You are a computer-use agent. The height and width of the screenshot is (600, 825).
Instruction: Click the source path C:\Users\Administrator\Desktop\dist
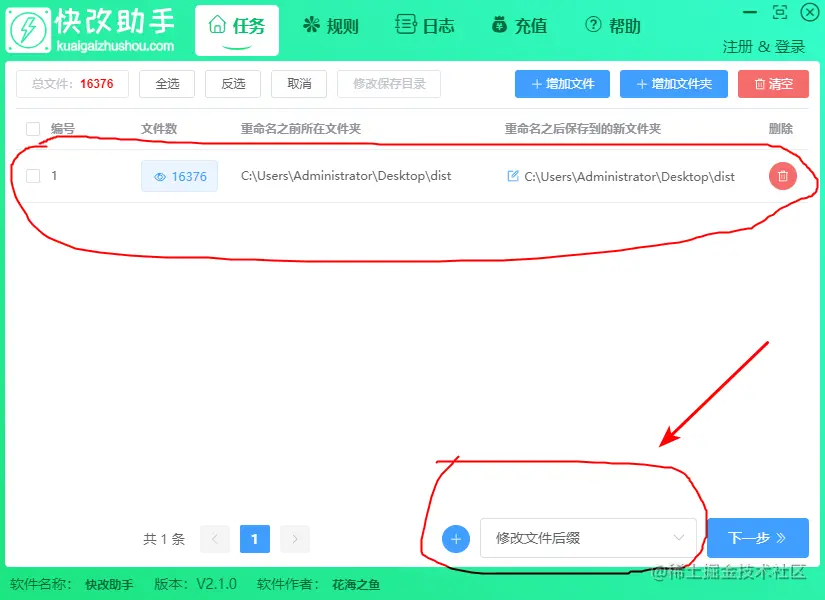click(346, 176)
